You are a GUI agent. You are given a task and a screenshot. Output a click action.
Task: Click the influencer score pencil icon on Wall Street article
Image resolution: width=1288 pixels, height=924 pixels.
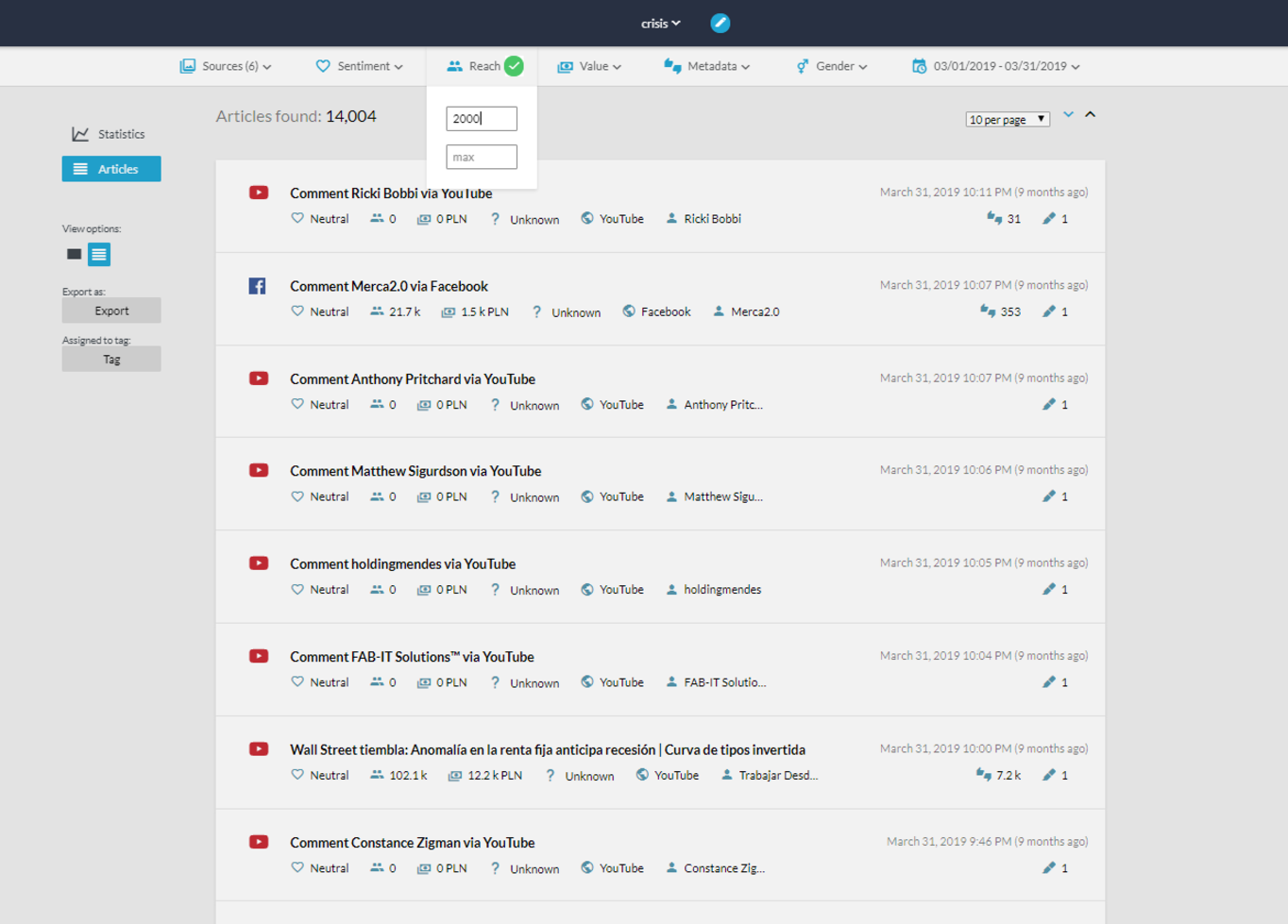point(1049,774)
